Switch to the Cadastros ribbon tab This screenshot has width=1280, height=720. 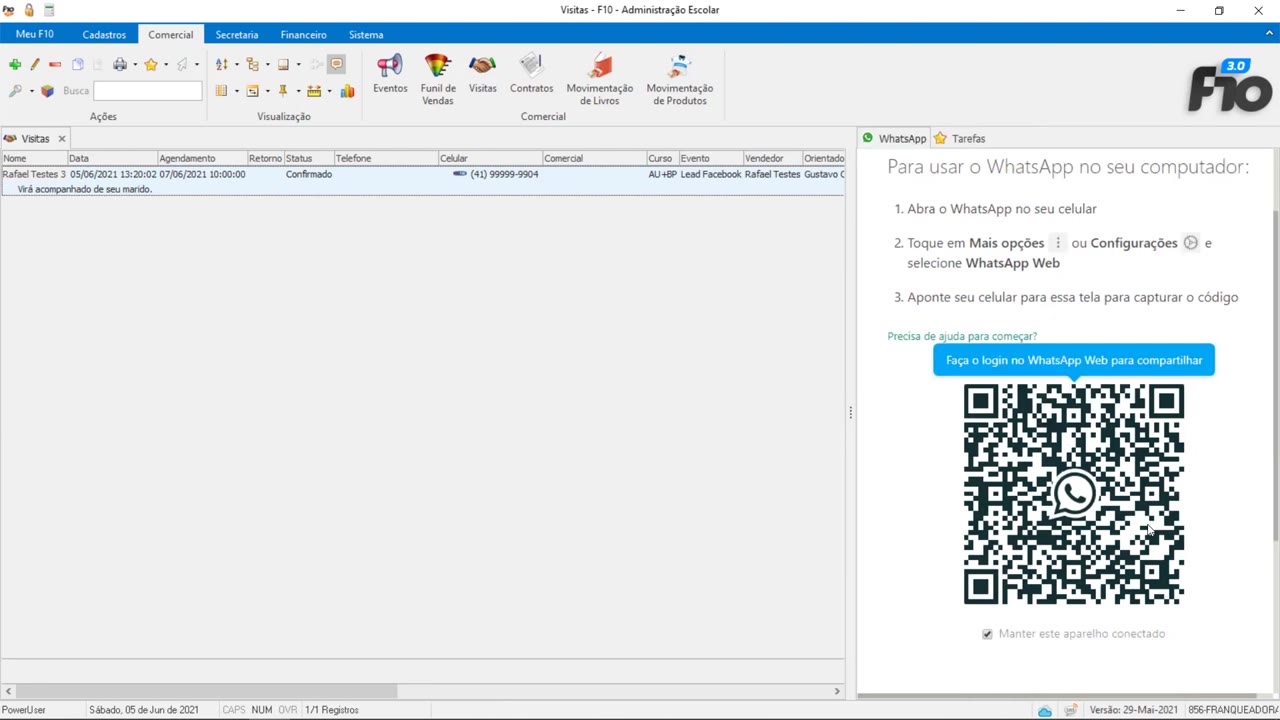click(104, 35)
